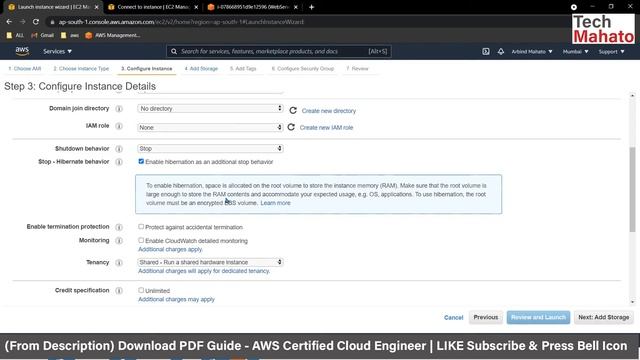Viewport: 640px width, 360px height.
Task: Open a new browser tab
Action: pos(311,7)
